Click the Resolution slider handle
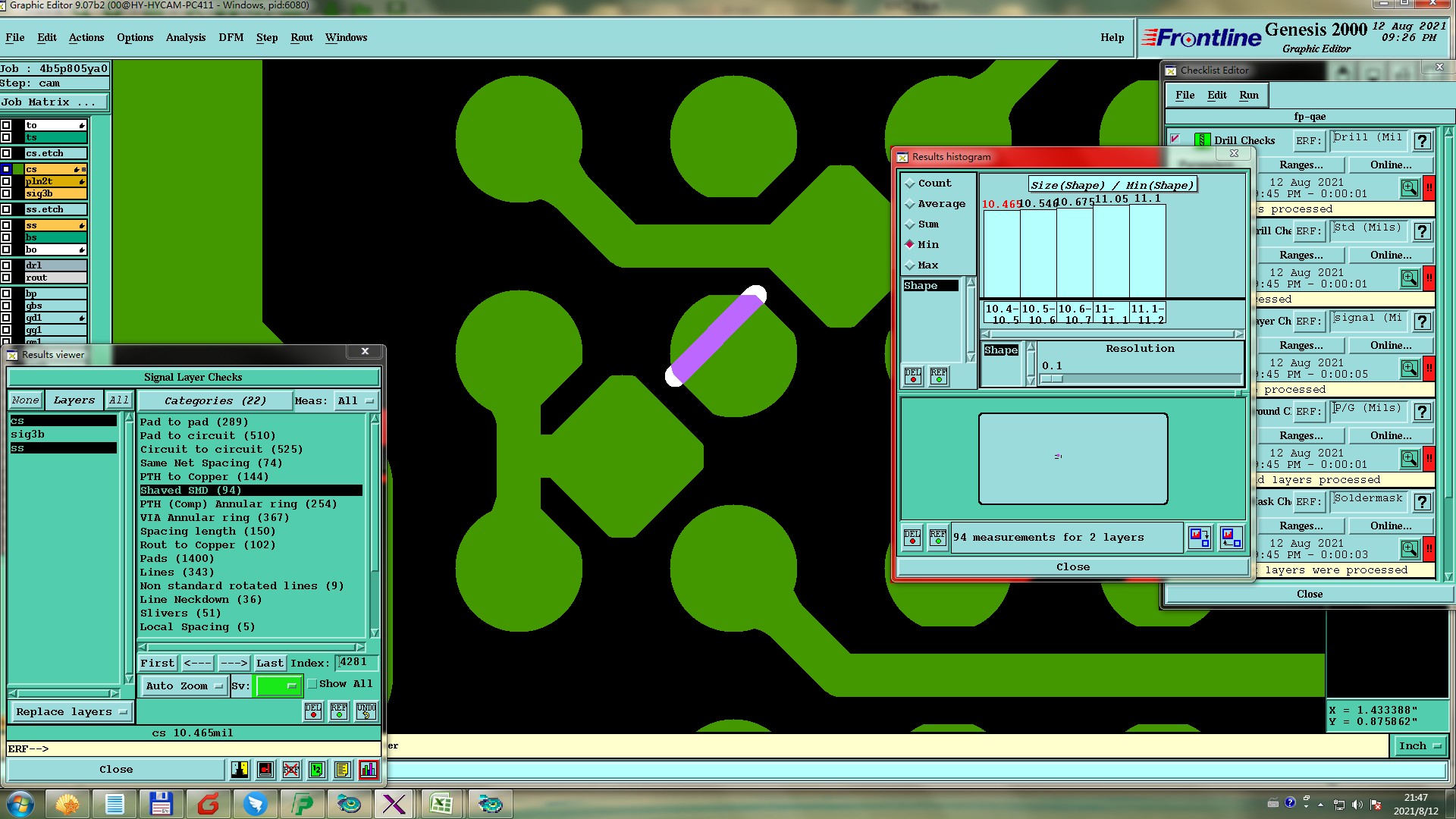 pyautogui.click(x=1052, y=378)
